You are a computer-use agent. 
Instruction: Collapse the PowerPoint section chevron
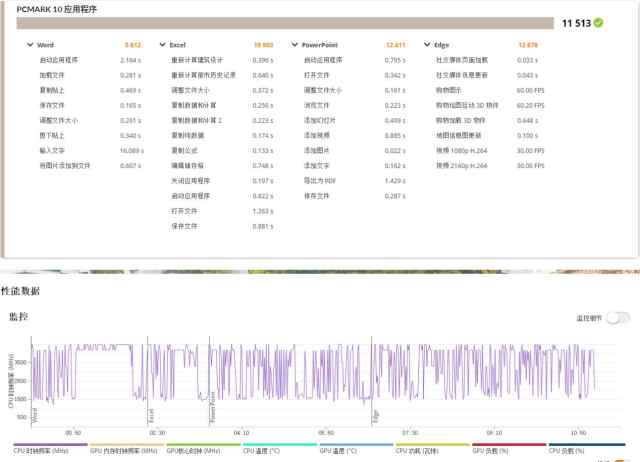point(295,44)
